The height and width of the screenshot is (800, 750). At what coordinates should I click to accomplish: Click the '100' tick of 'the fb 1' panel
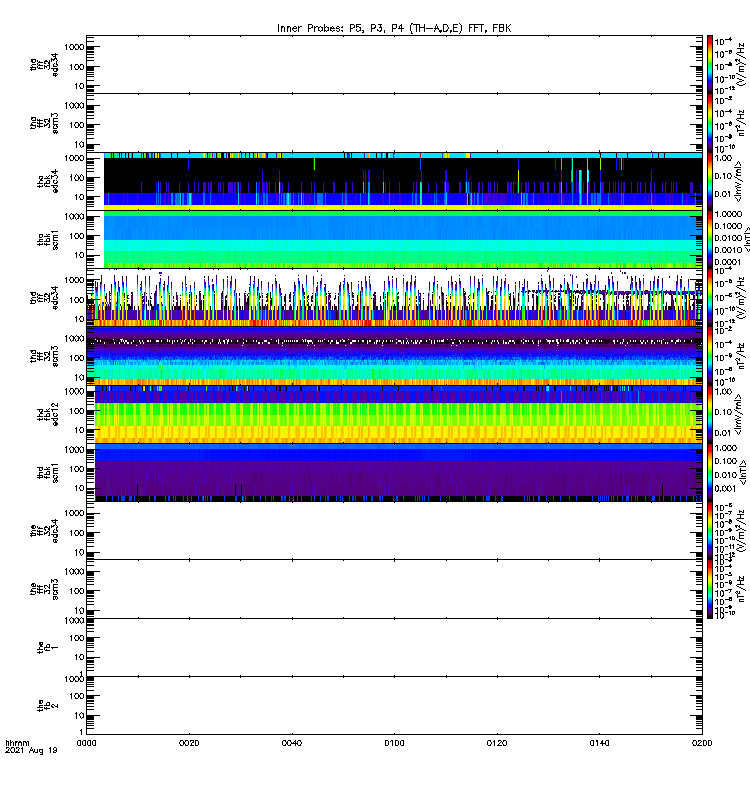click(x=77, y=638)
